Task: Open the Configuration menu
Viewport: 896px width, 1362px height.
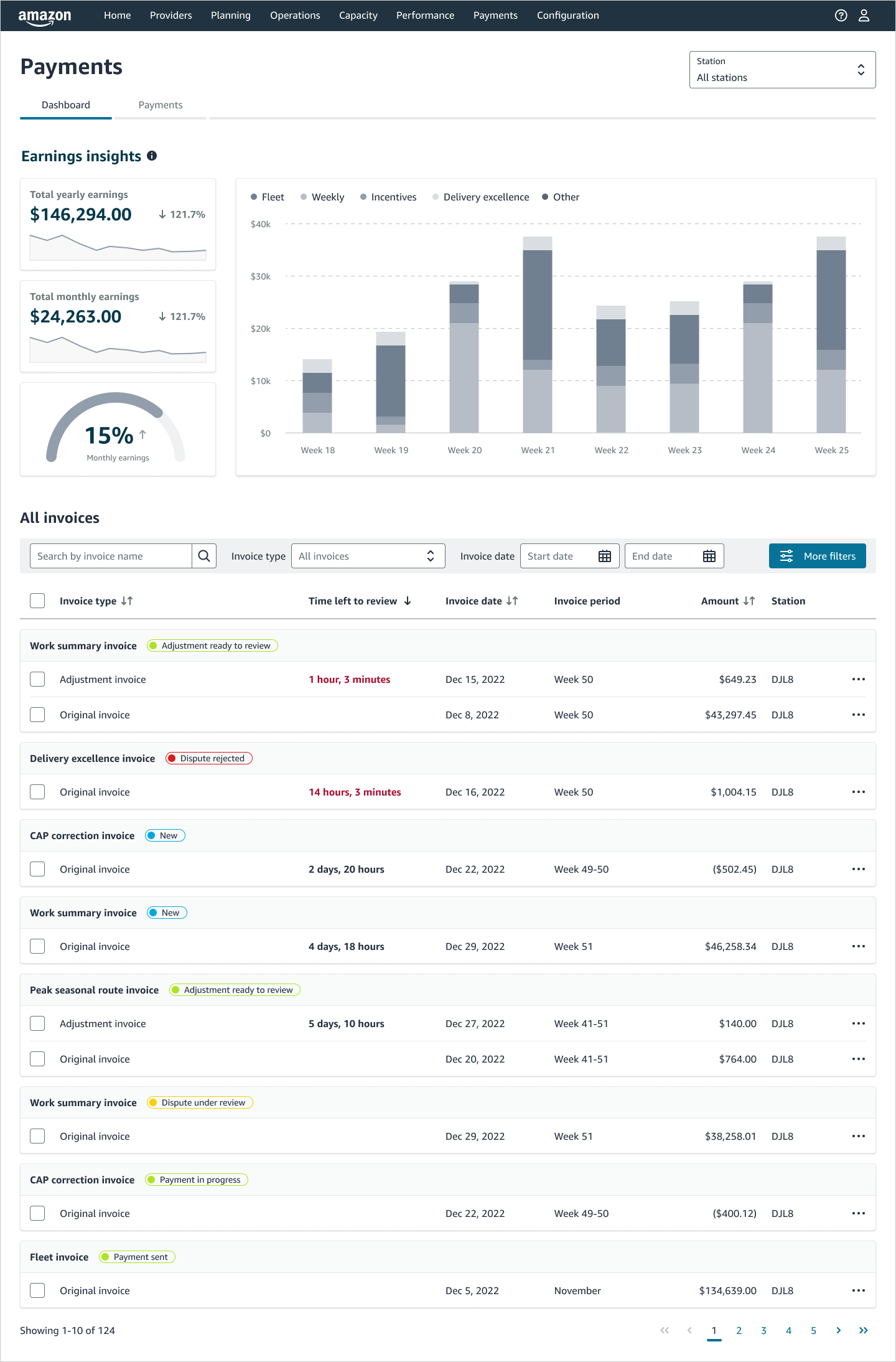Action: 568,16
